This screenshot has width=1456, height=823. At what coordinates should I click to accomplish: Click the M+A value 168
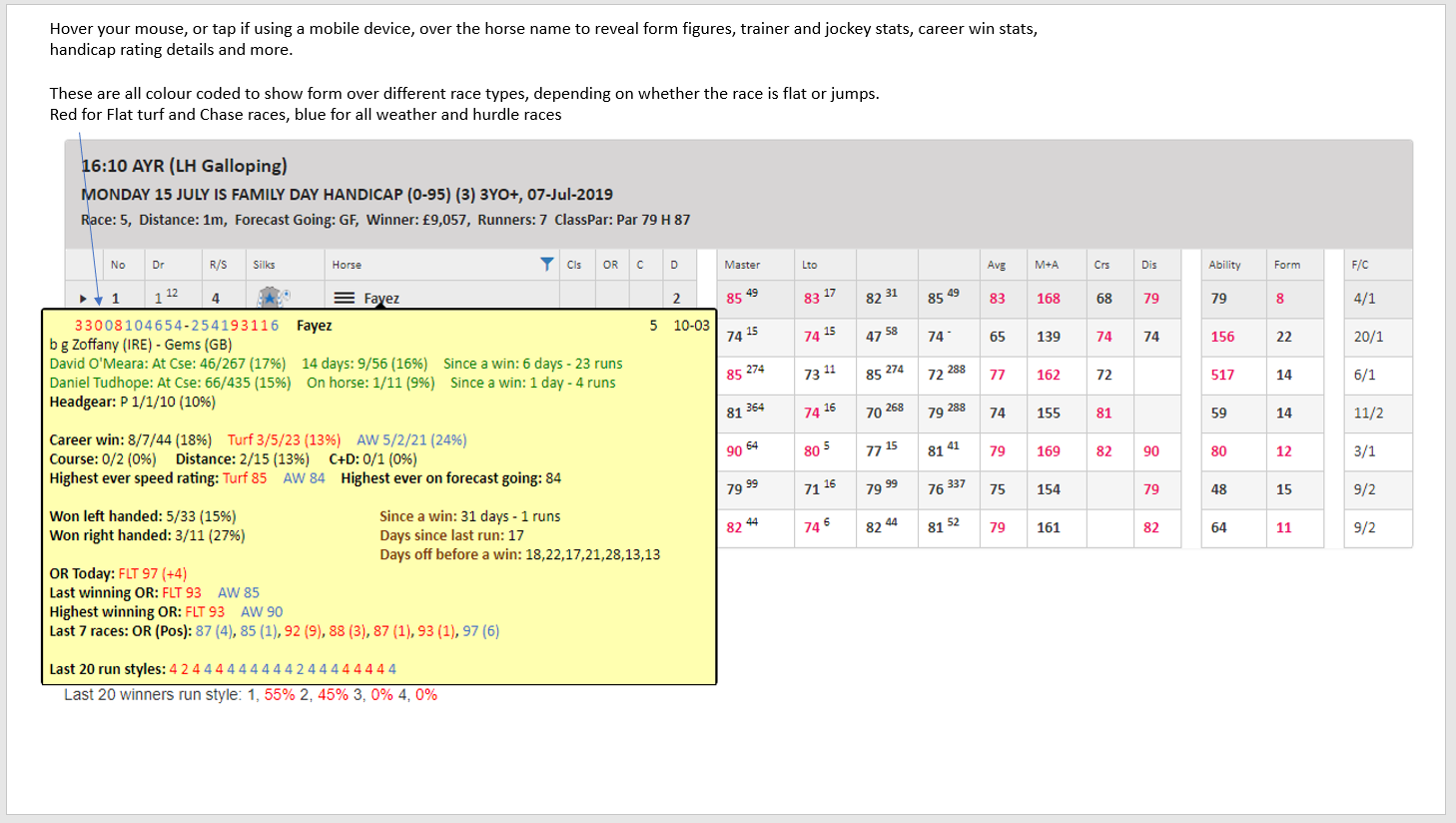[1049, 298]
